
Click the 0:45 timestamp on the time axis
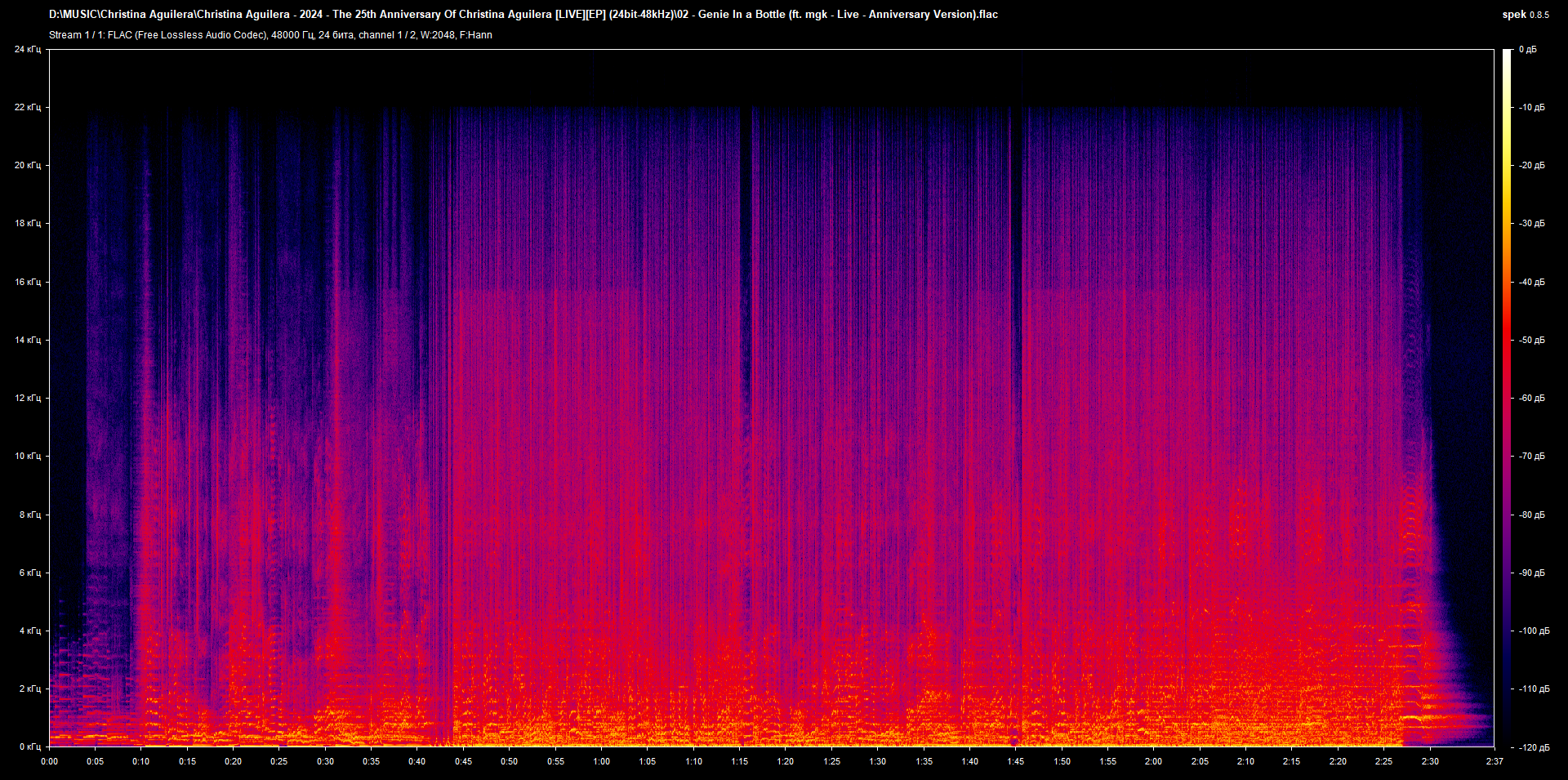[464, 761]
